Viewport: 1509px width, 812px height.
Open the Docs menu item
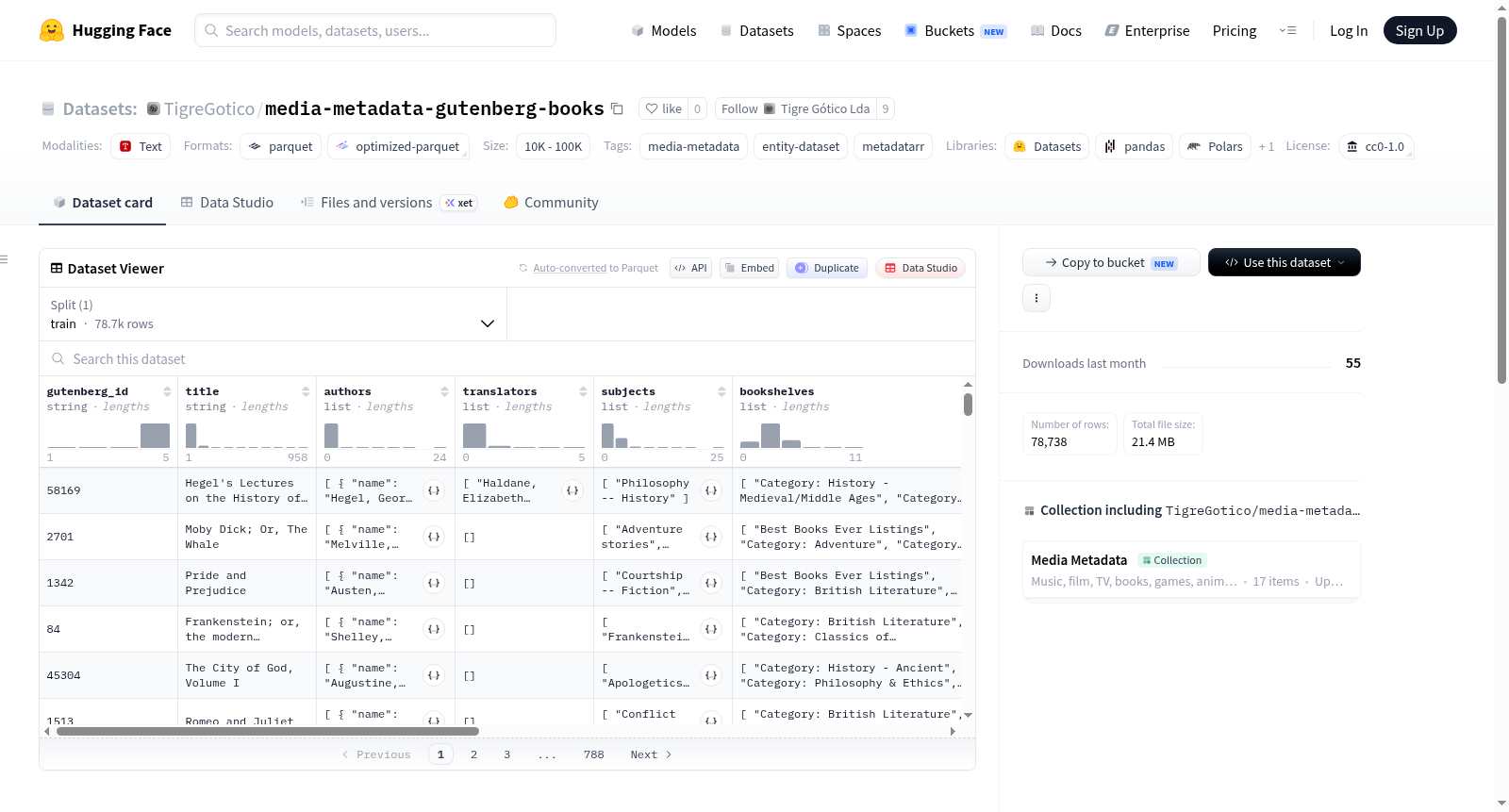point(1056,30)
